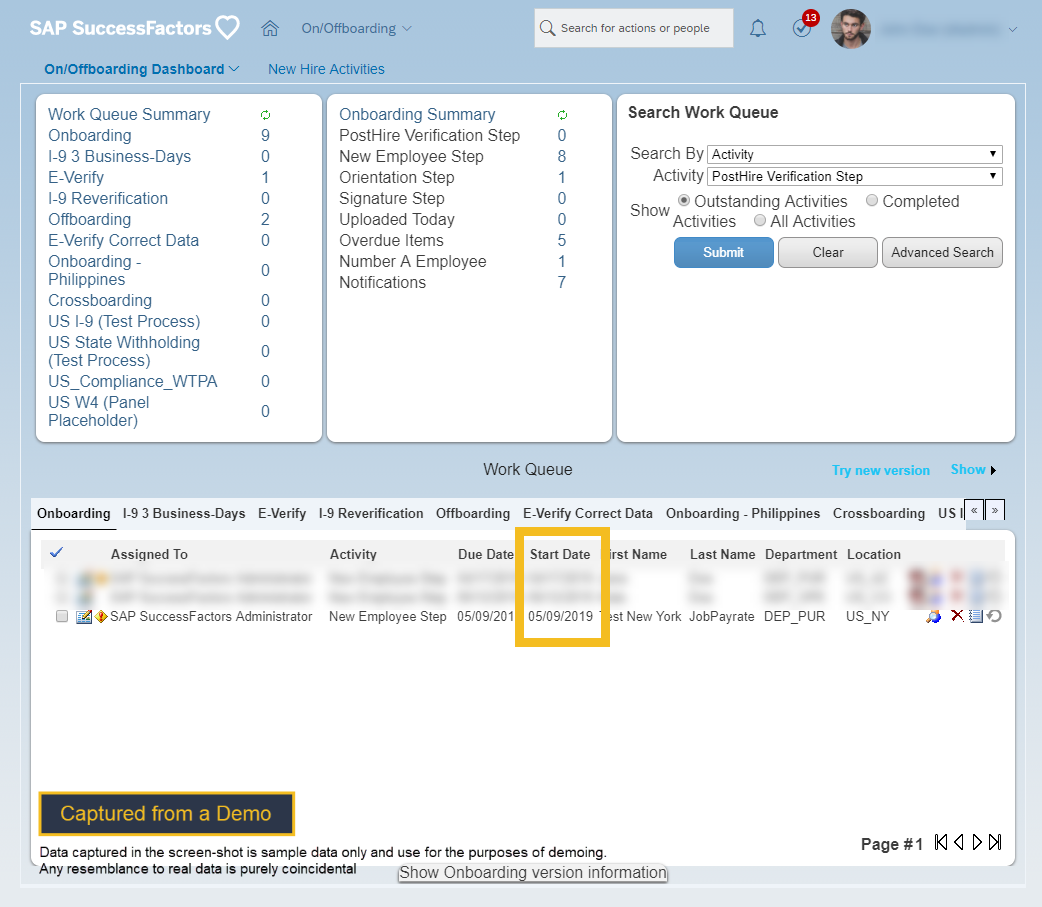Open the Offboarding link in Work Queue Summary
The image size is (1042, 907).
point(90,219)
